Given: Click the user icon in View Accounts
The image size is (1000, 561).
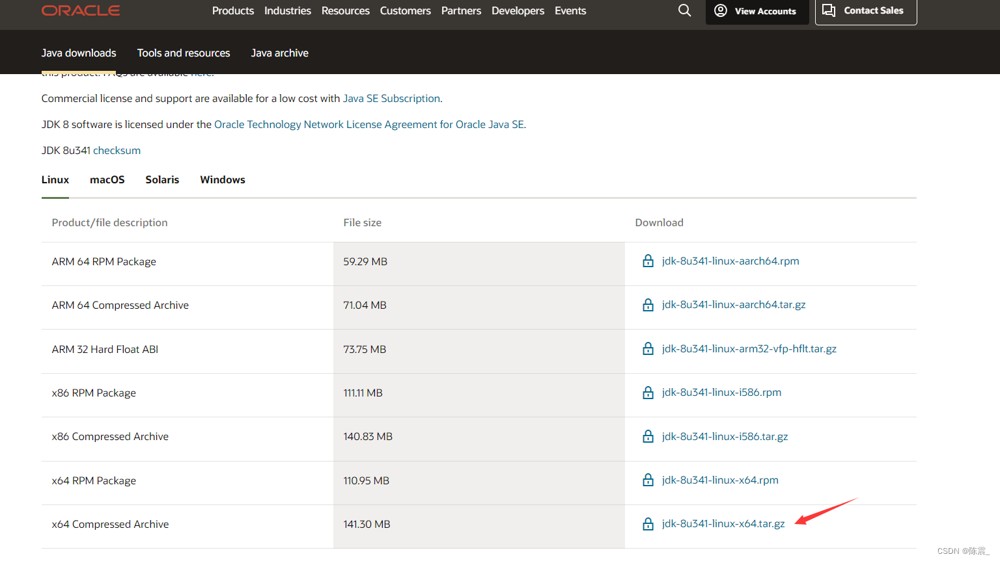Looking at the screenshot, I should click(x=720, y=10).
